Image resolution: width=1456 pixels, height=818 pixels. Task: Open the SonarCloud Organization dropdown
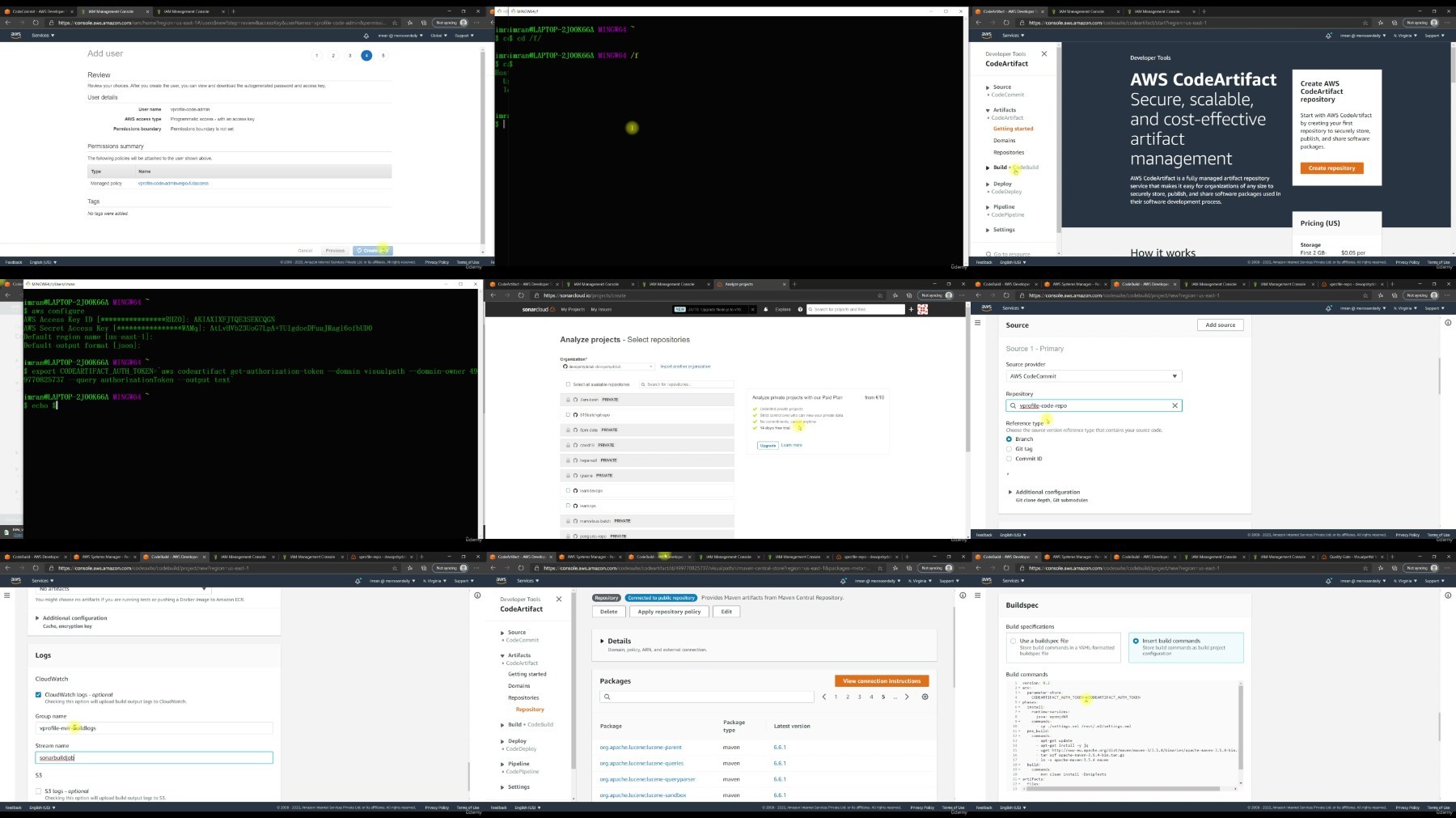pos(607,367)
